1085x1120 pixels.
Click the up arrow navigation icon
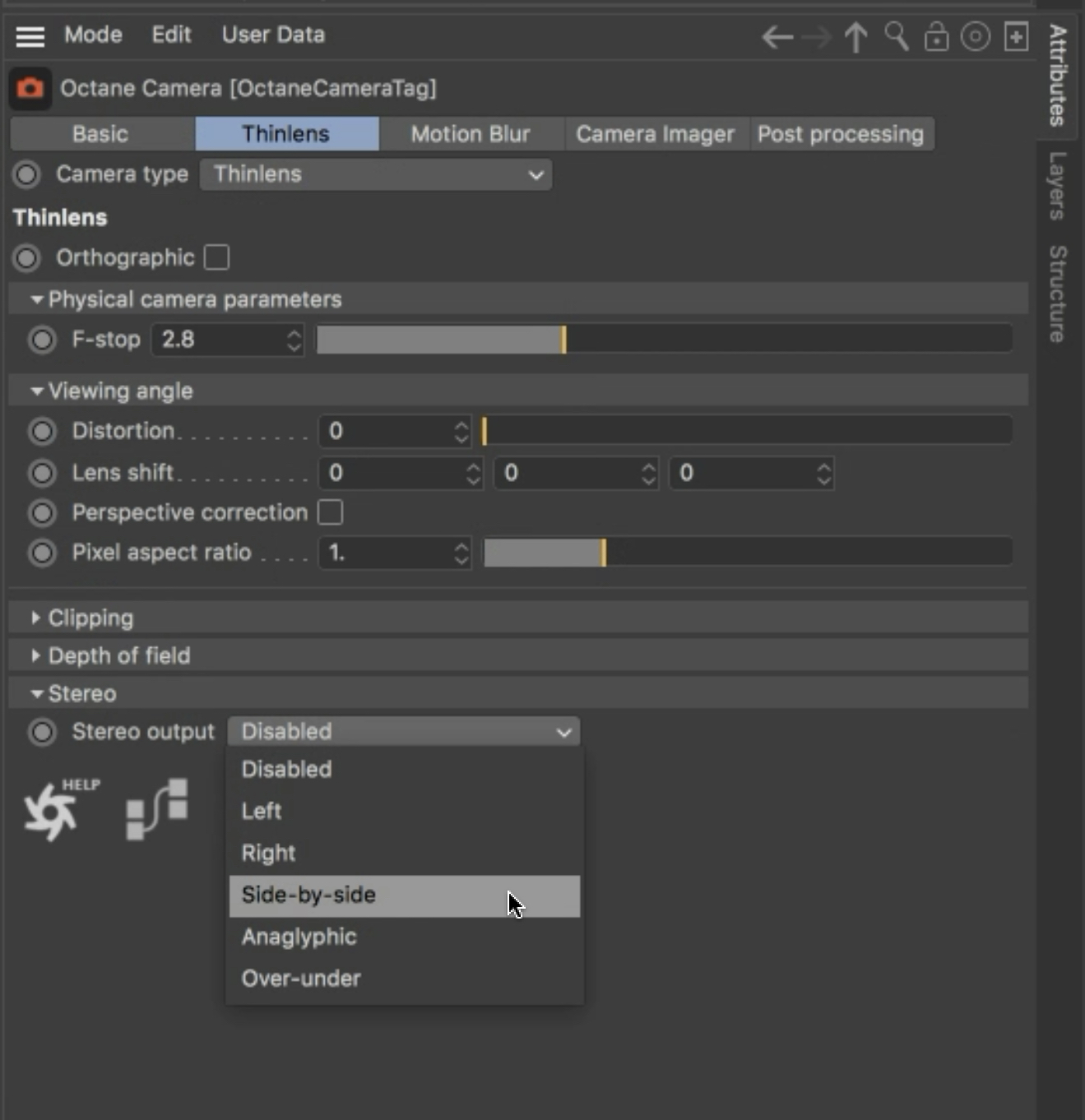(x=855, y=37)
